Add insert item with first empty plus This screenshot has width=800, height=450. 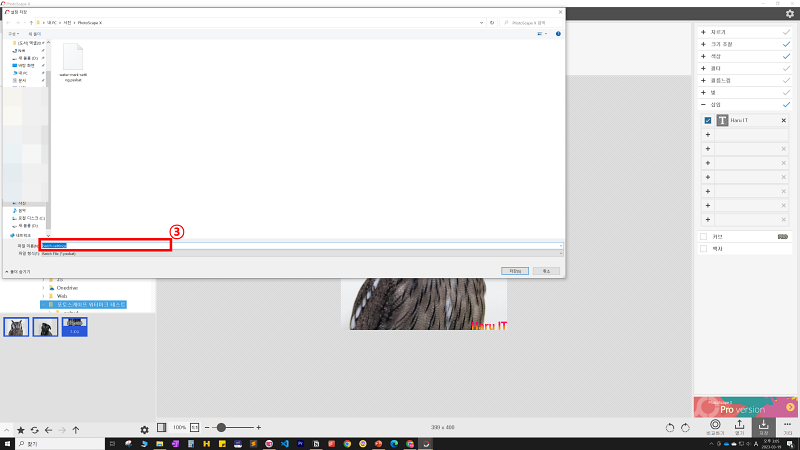(x=708, y=135)
